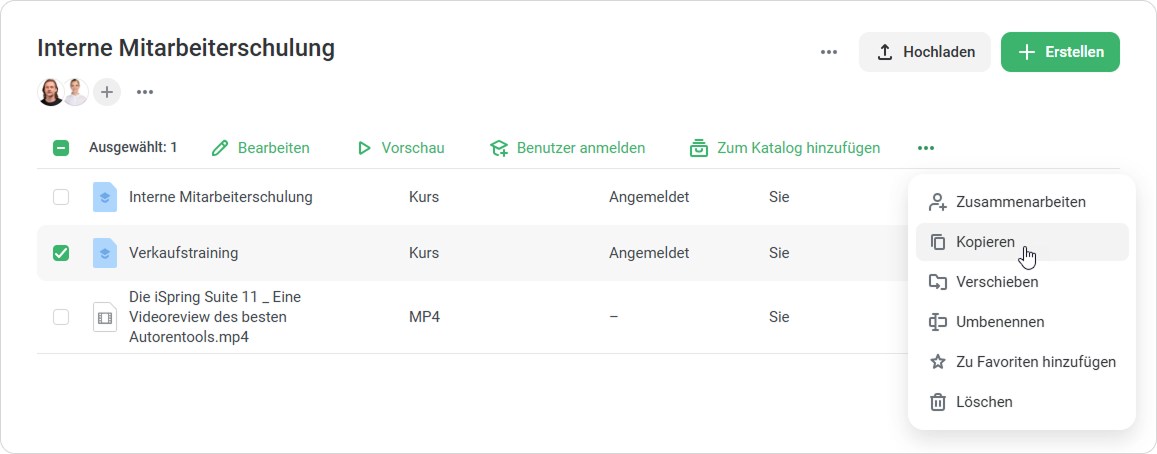
Task: Click the Zum Katalog hinzufügen icon
Action: pos(699,148)
